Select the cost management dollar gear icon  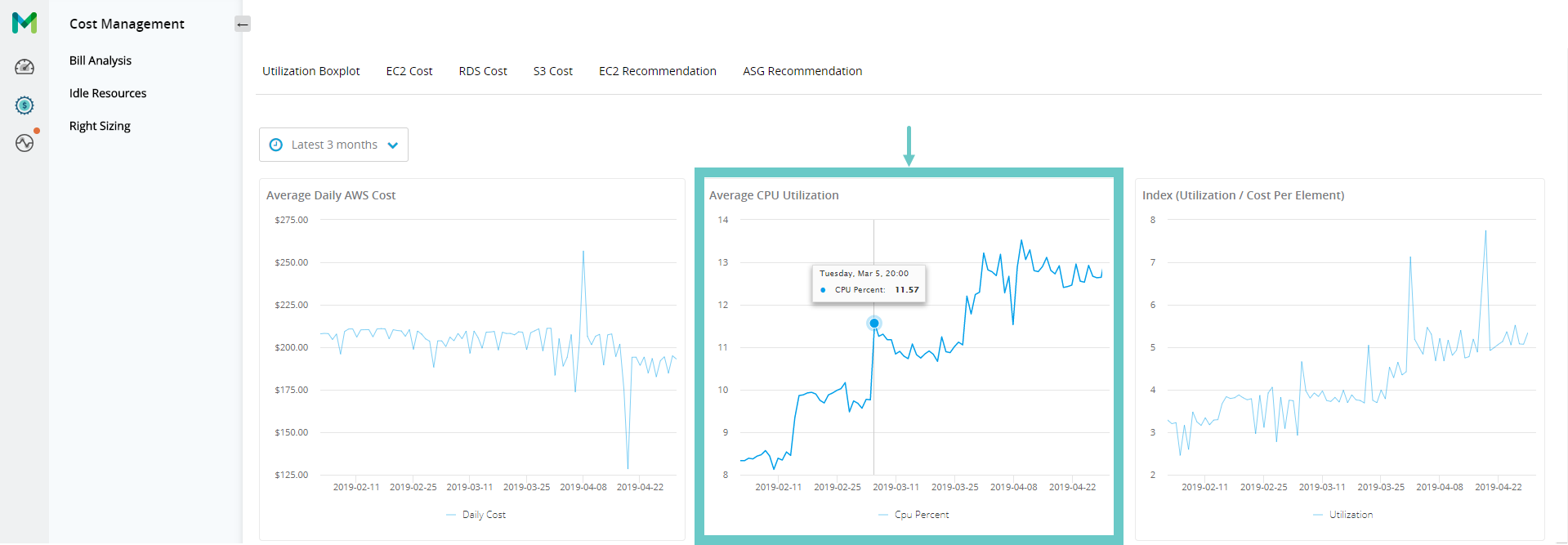[25, 105]
